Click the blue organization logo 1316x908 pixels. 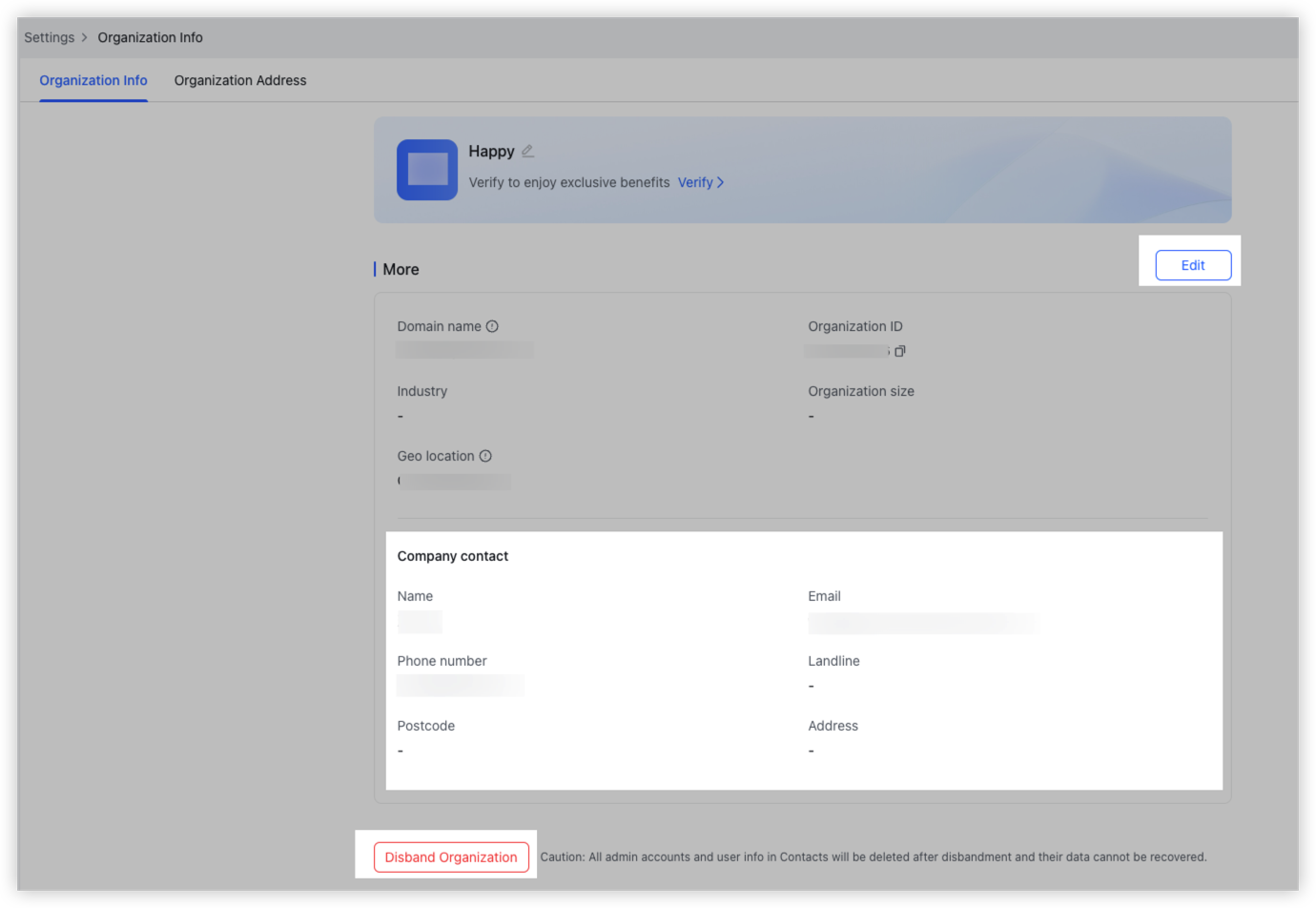tap(427, 170)
